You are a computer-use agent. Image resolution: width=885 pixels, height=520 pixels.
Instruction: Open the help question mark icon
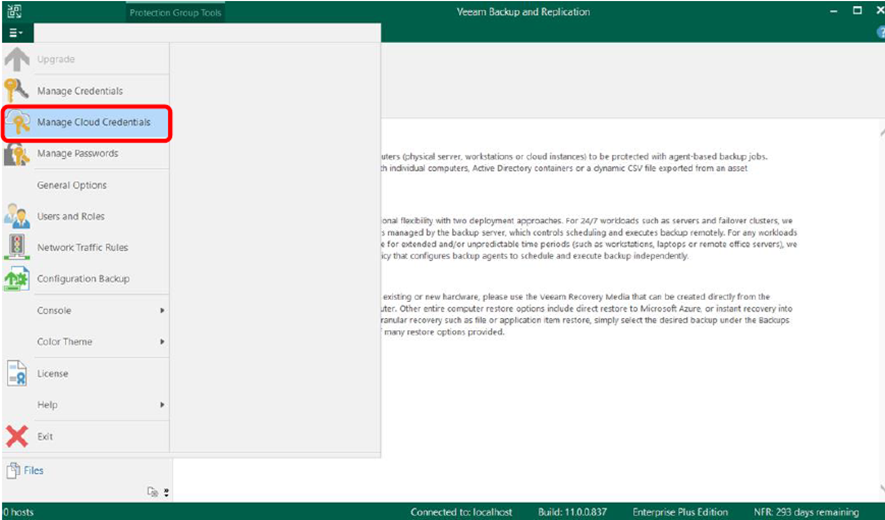[880, 33]
